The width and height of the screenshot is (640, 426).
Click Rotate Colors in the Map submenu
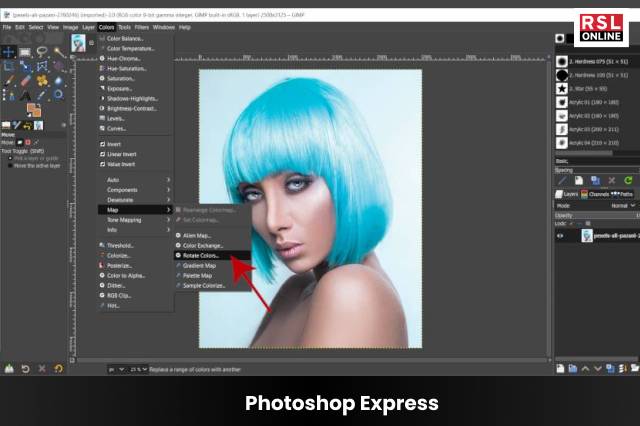212,255
